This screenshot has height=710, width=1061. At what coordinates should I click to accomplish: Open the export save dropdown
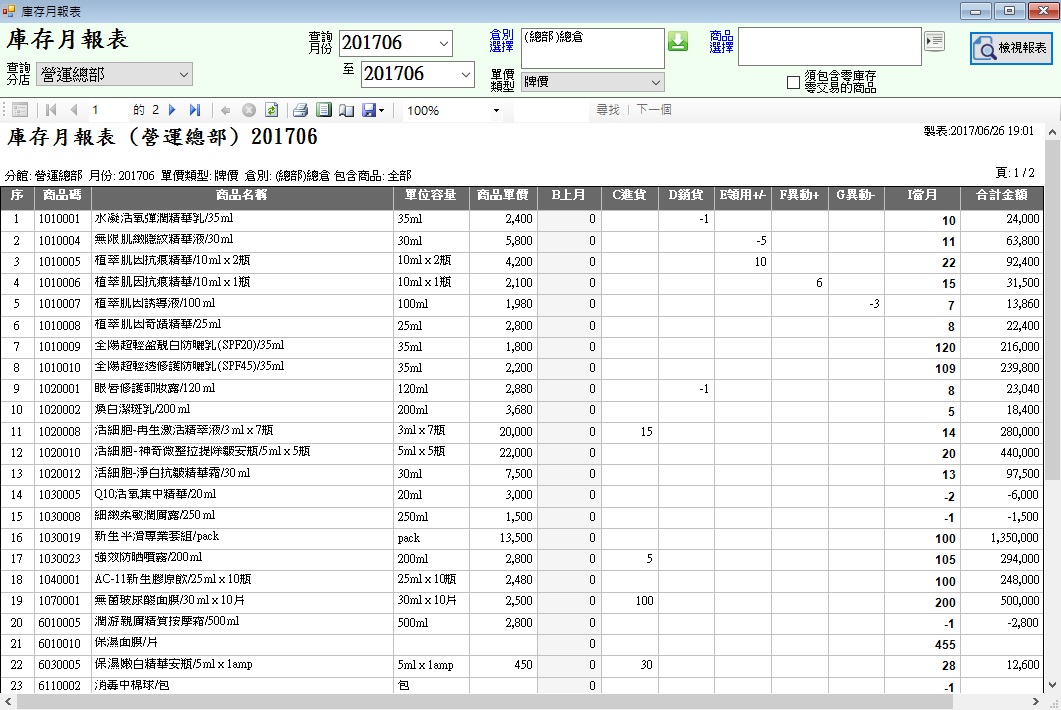(x=381, y=110)
